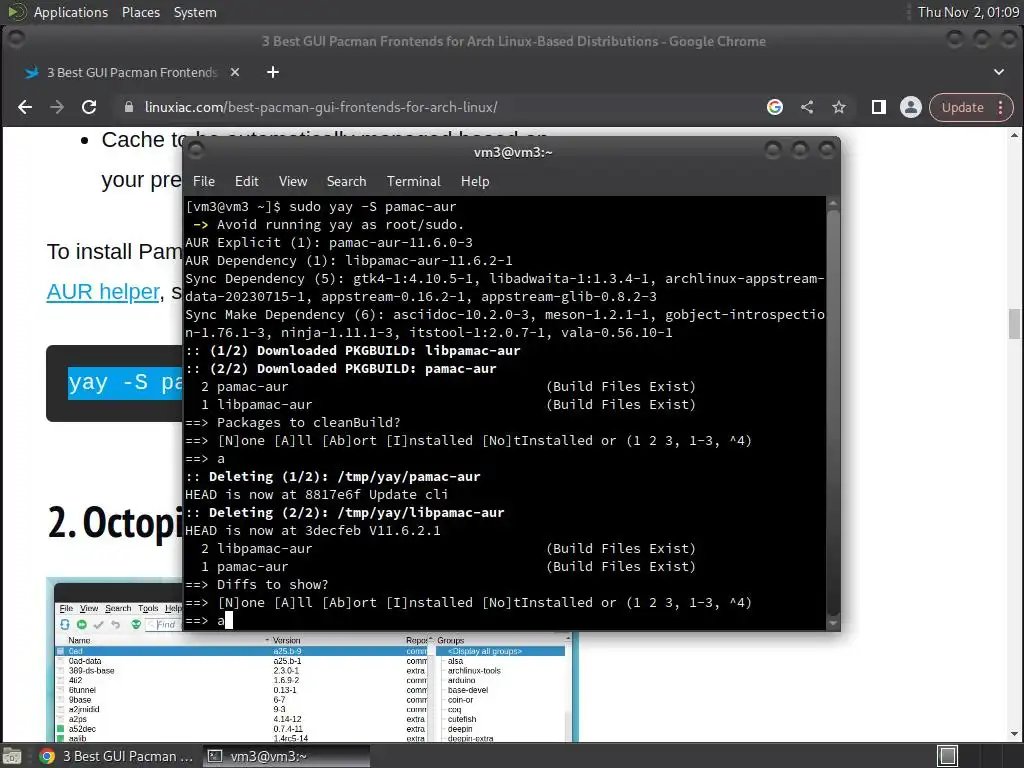Click the webpage scrollbar down arrow
The image size is (1024, 768).
pyautogui.click(x=1014, y=733)
